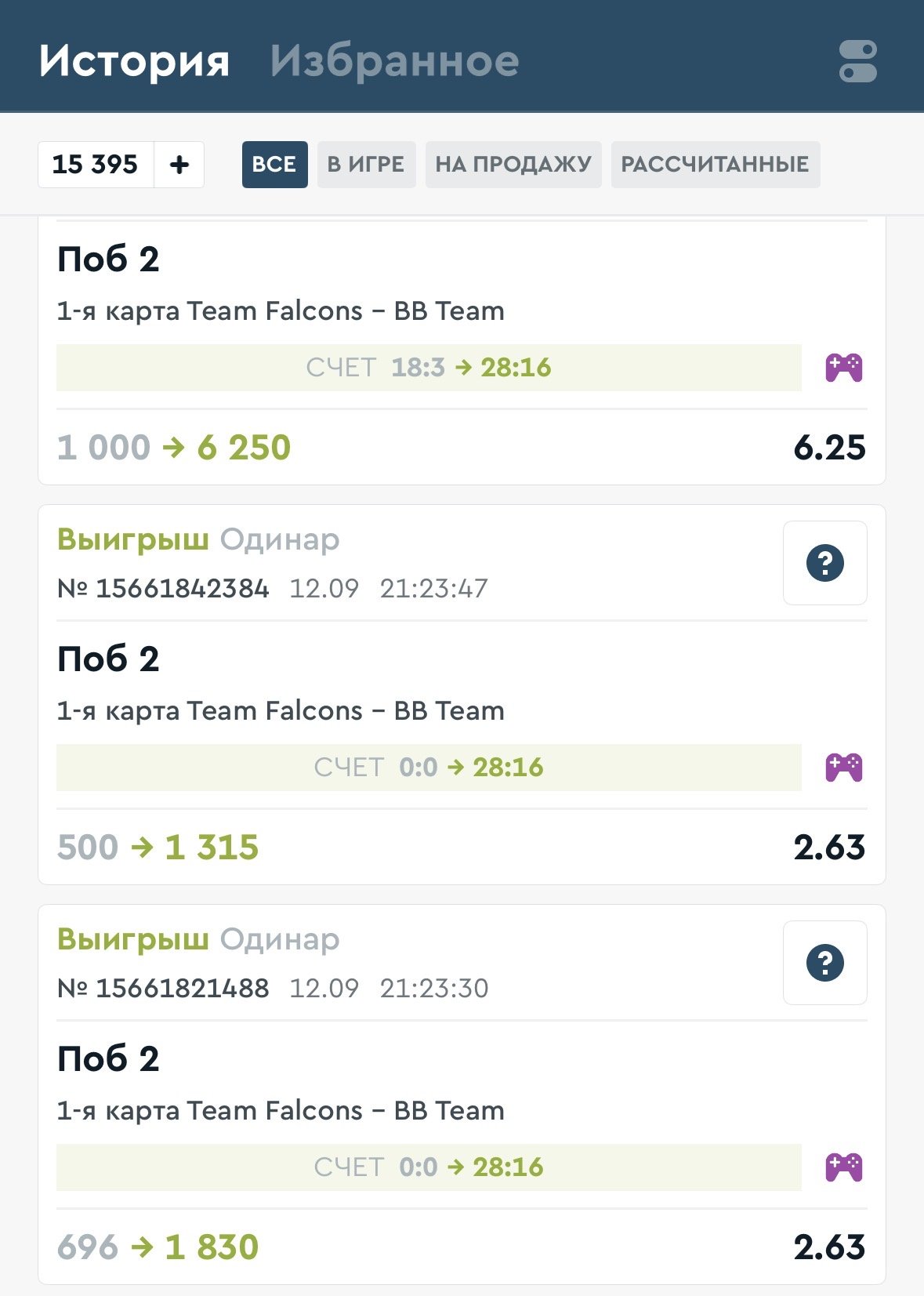Viewport: 924px width, 1296px height.
Task: Click the plus button to add funds
Action: tap(179, 165)
